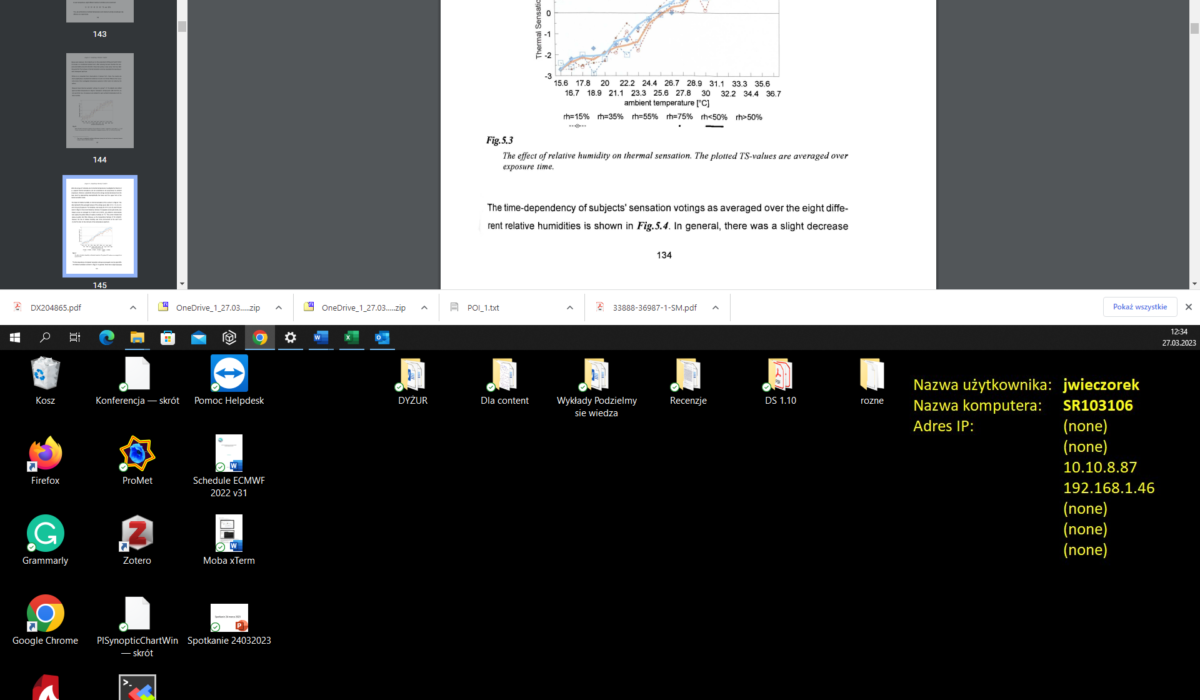The image size is (1200, 700).
Task: Open the Word taskbar icon
Action: click(x=320, y=338)
